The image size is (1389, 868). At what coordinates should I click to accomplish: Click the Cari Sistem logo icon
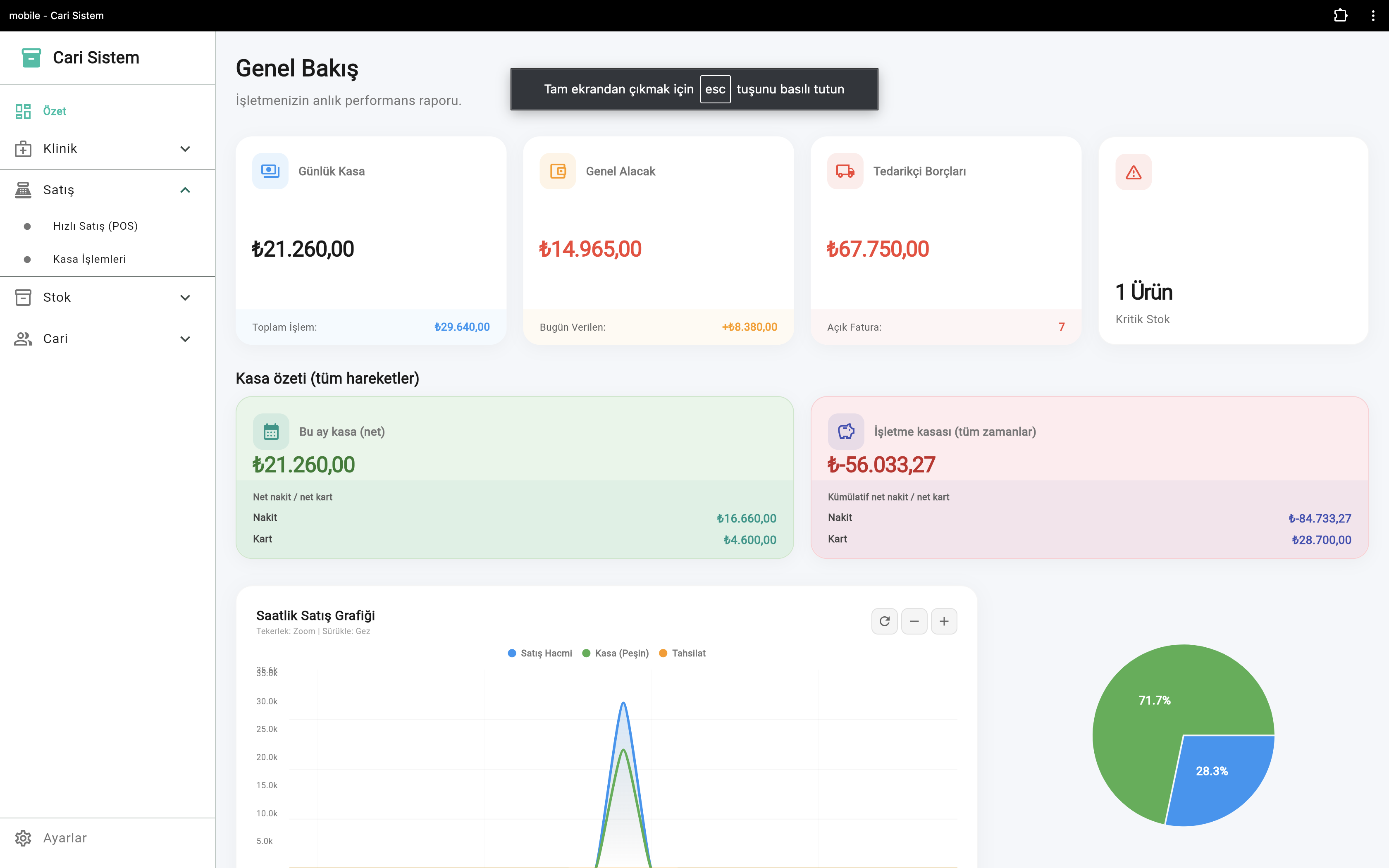click(31, 58)
